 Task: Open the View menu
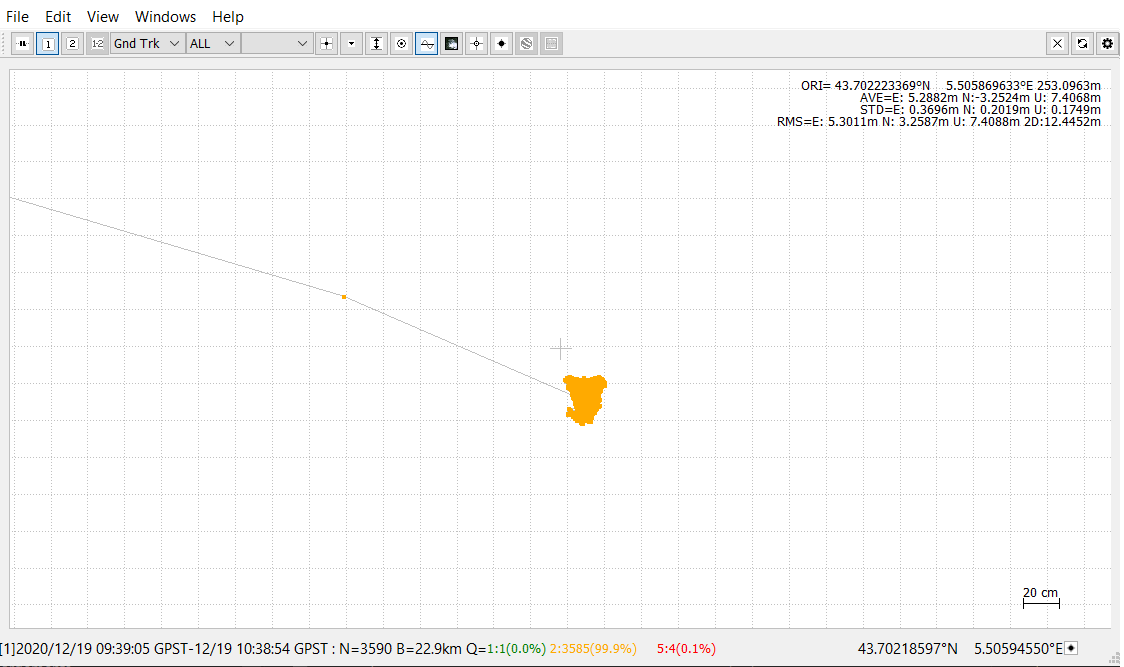tap(103, 16)
